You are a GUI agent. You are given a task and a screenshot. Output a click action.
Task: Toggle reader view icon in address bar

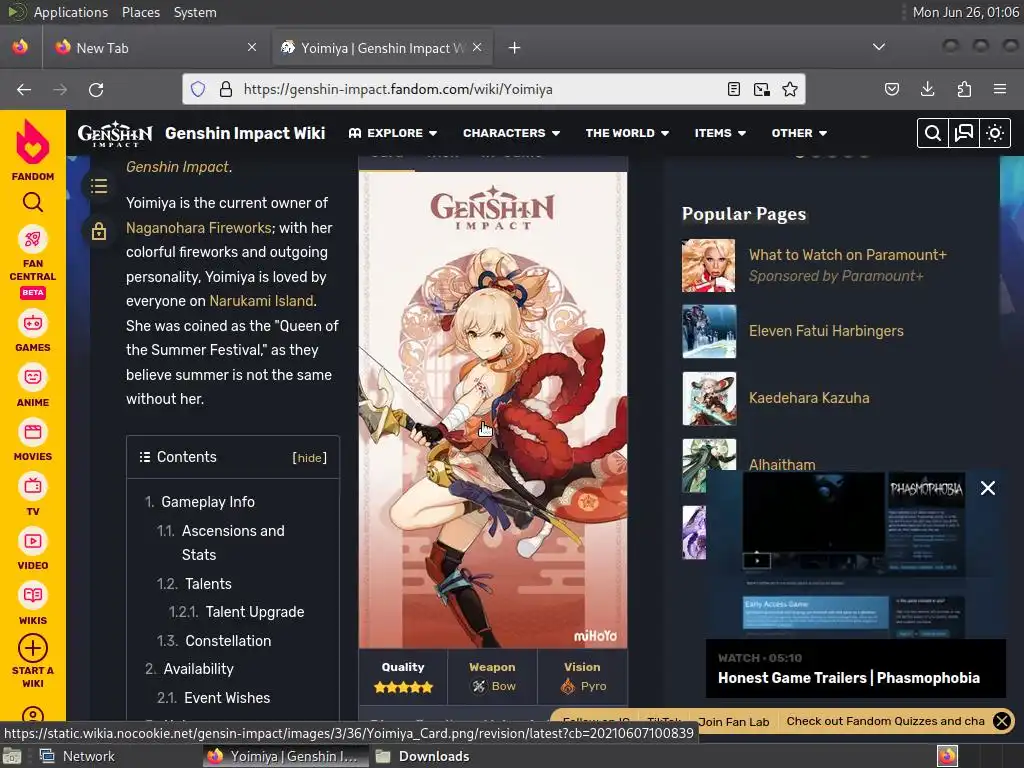[x=734, y=89]
